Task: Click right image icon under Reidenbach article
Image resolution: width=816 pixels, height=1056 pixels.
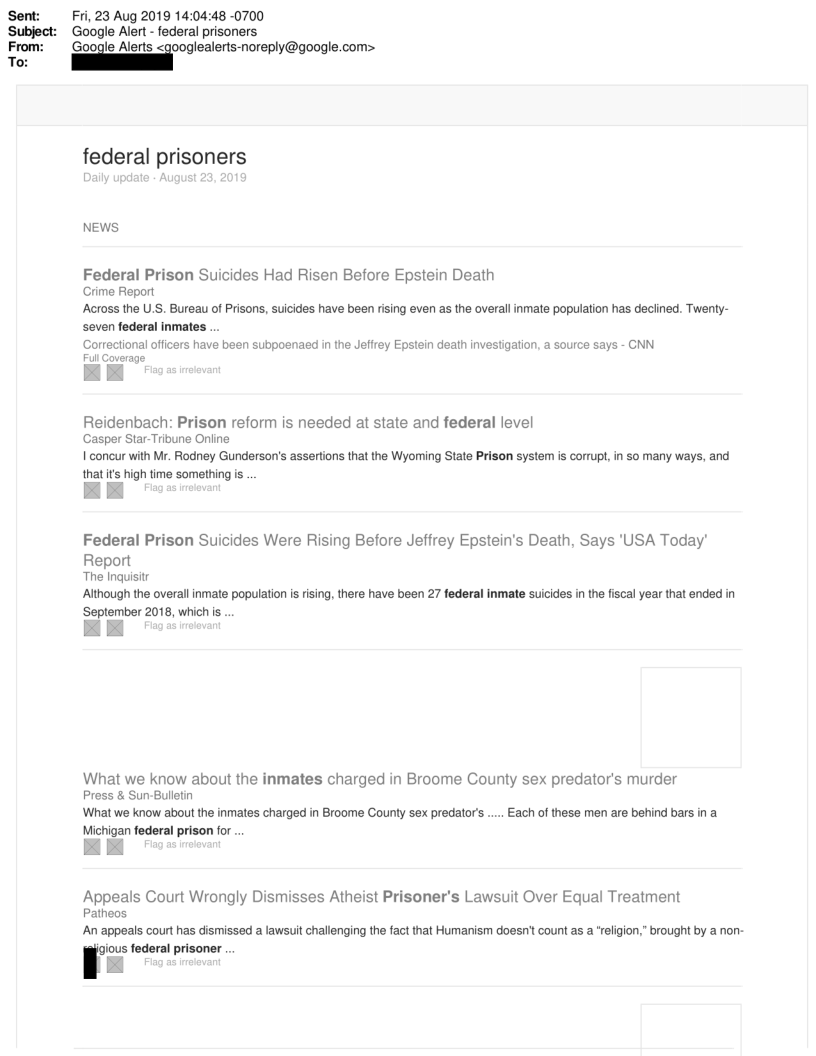Action: tap(114, 489)
